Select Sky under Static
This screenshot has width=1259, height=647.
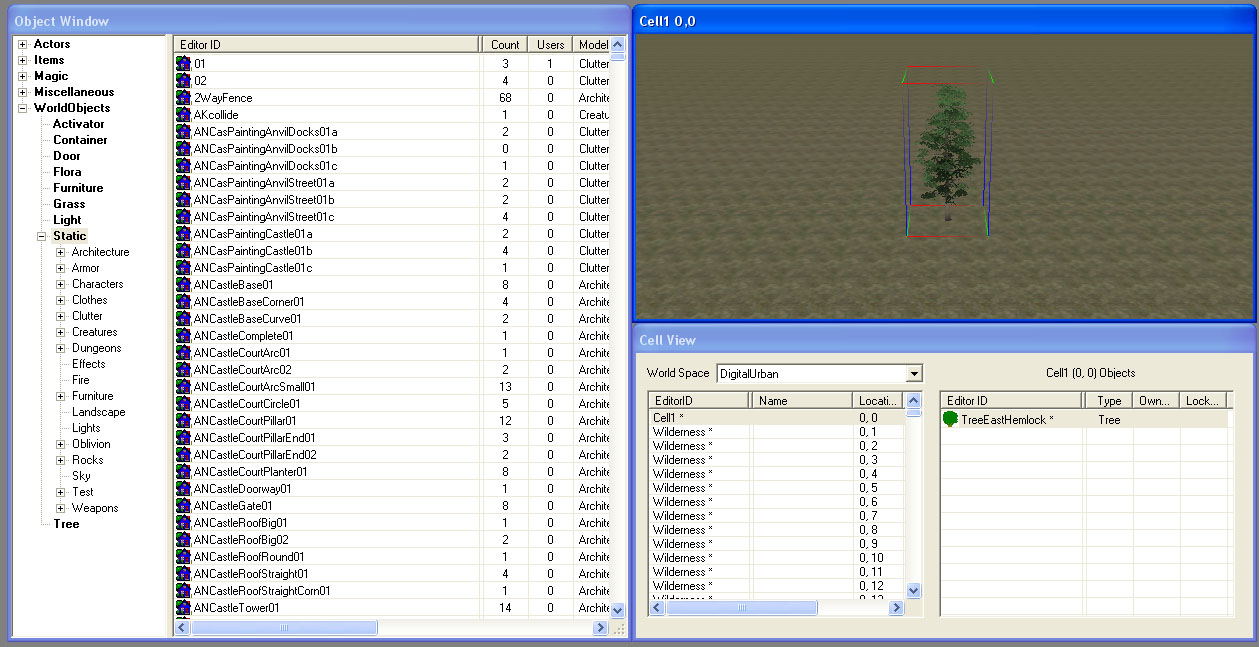tap(81, 476)
